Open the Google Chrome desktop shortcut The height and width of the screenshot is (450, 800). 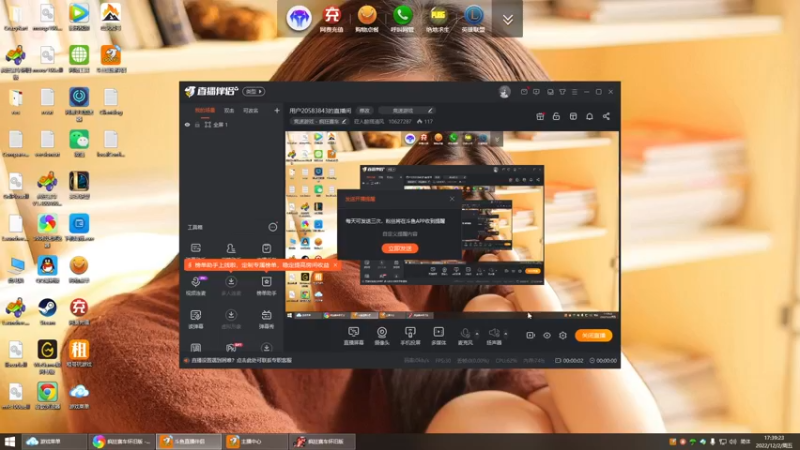tap(47, 395)
